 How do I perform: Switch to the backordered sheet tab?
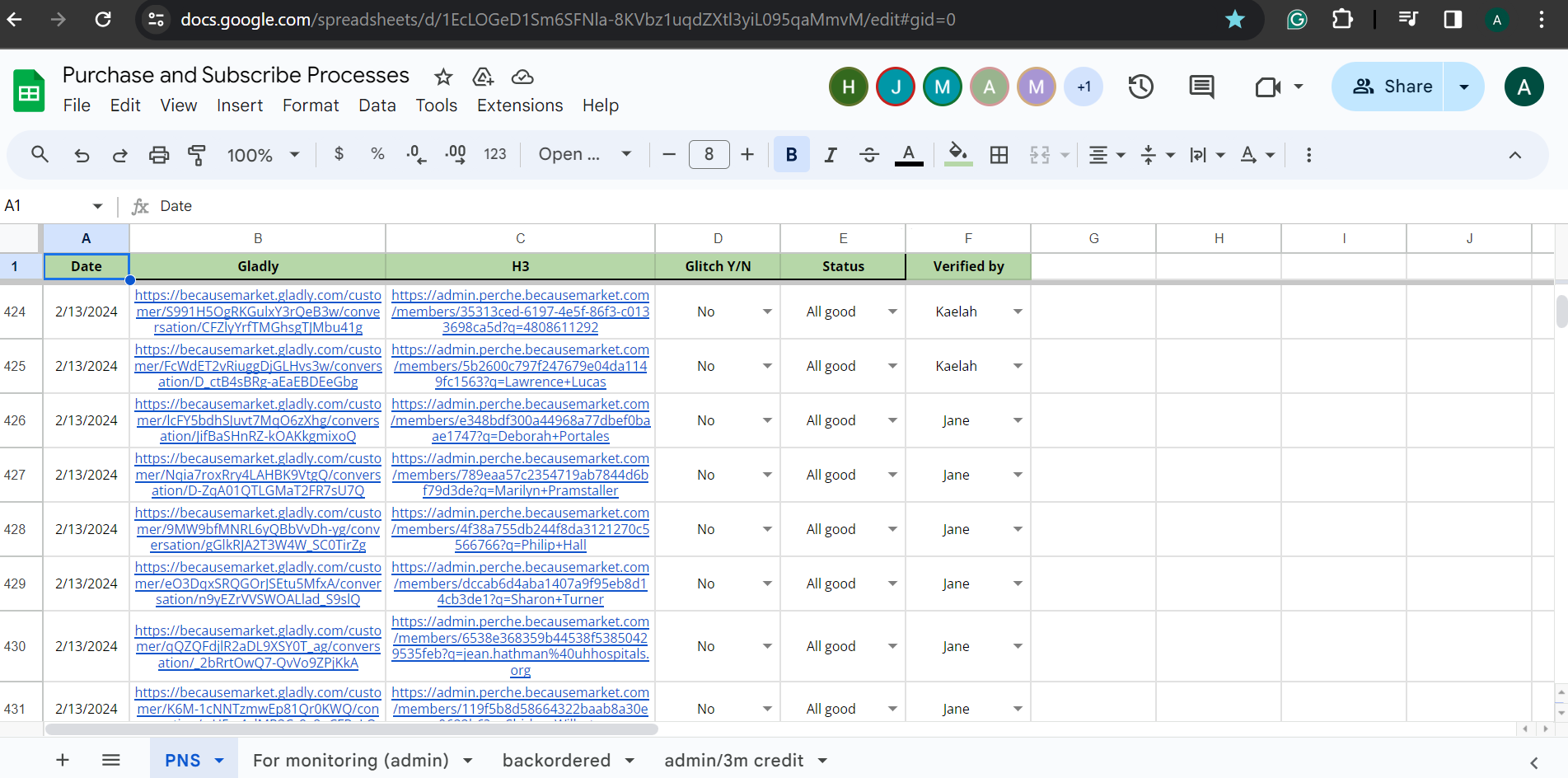556,760
